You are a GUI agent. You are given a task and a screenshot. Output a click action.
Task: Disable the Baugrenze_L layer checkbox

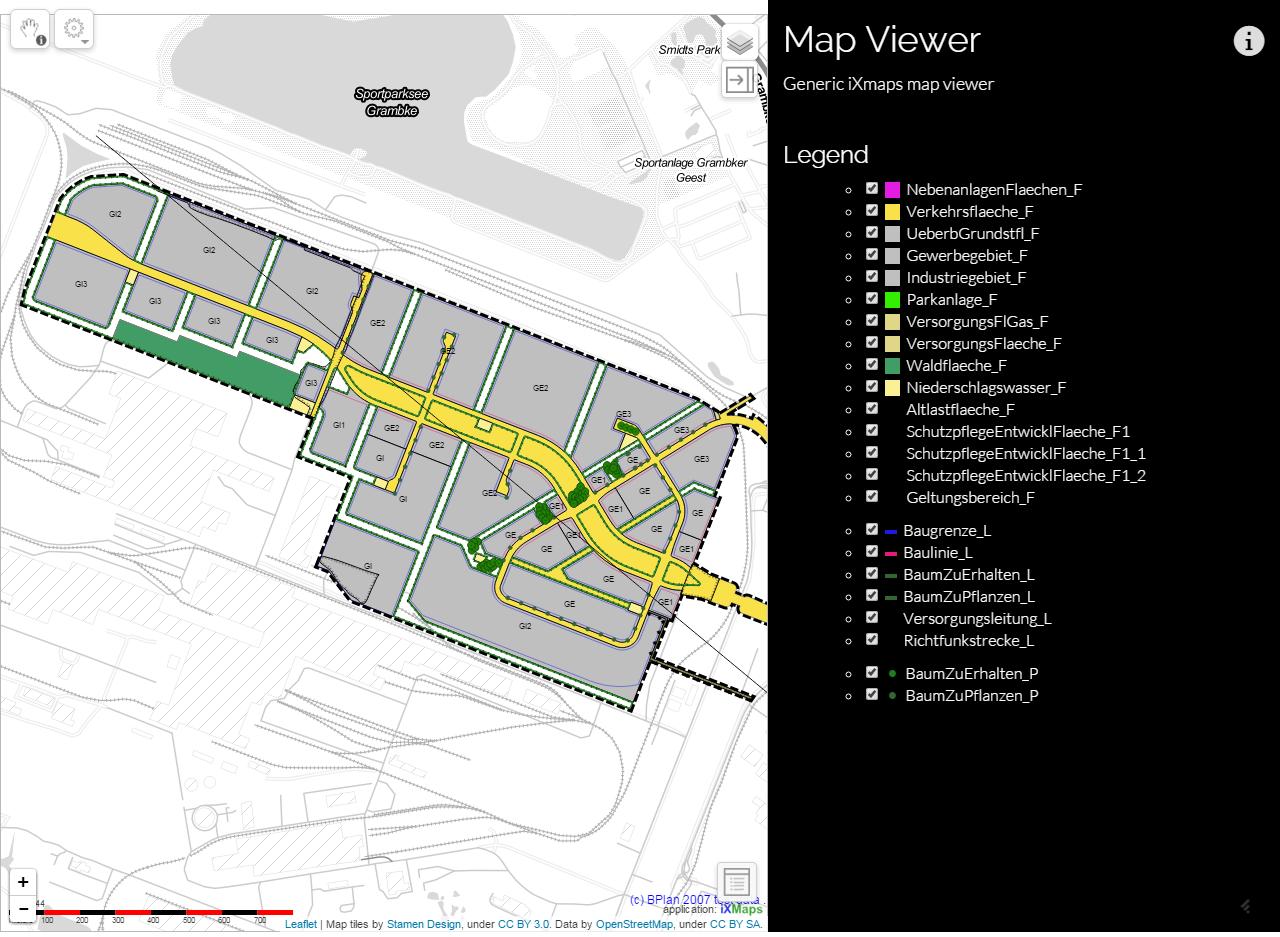[x=872, y=530]
